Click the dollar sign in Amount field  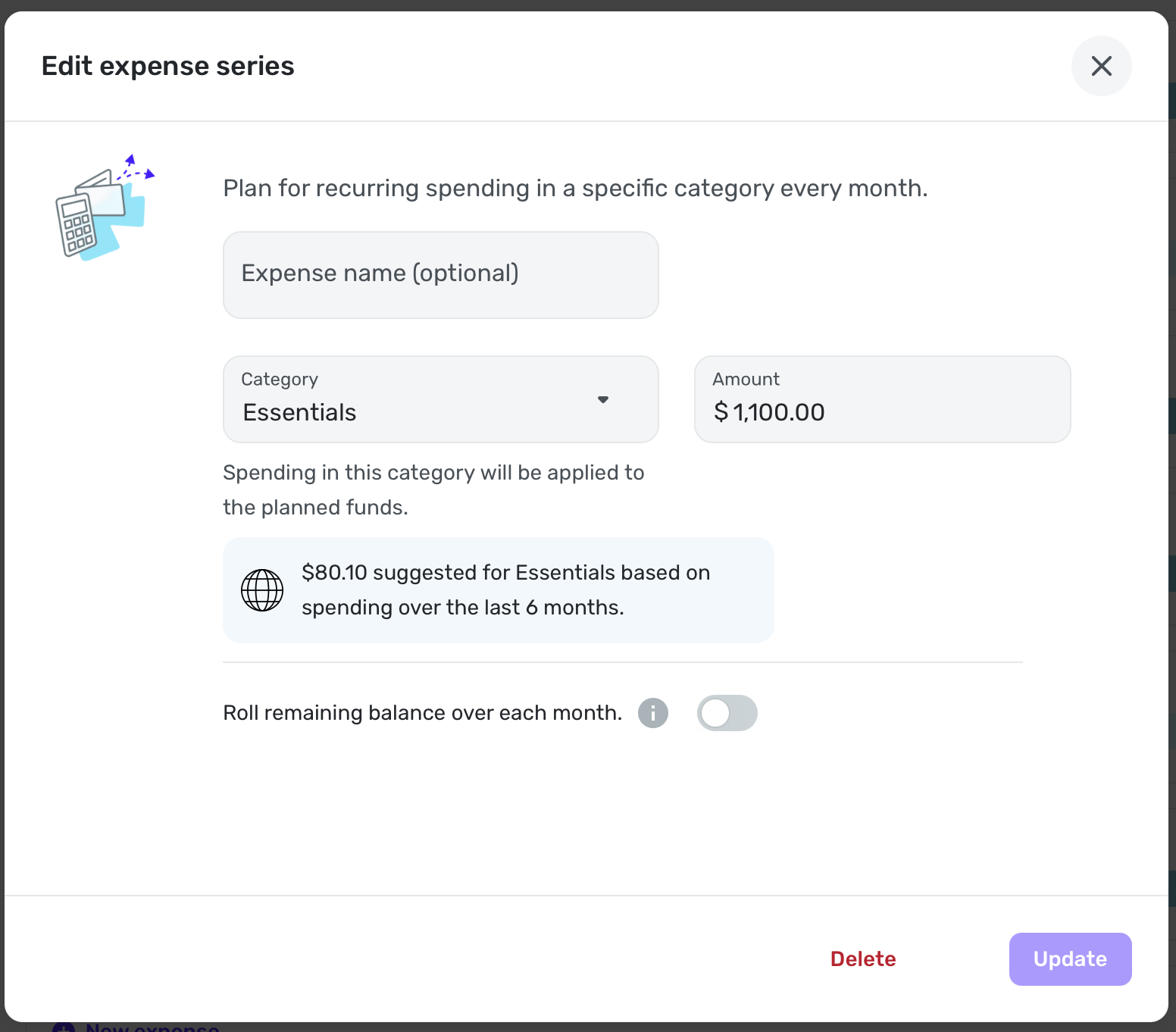click(x=721, y=412)
